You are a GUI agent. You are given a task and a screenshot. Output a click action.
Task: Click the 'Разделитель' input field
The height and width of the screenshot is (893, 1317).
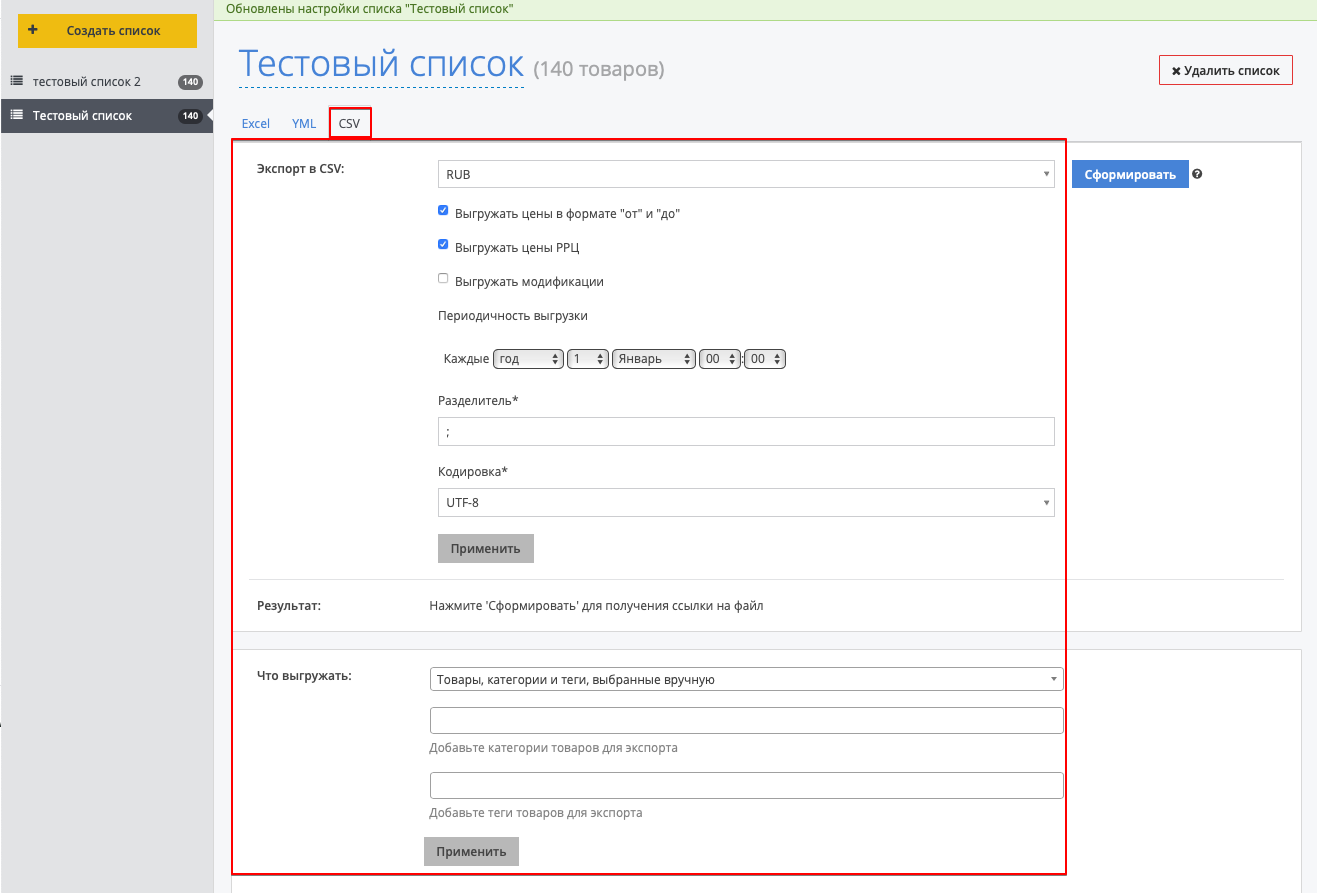coord(745,431)
